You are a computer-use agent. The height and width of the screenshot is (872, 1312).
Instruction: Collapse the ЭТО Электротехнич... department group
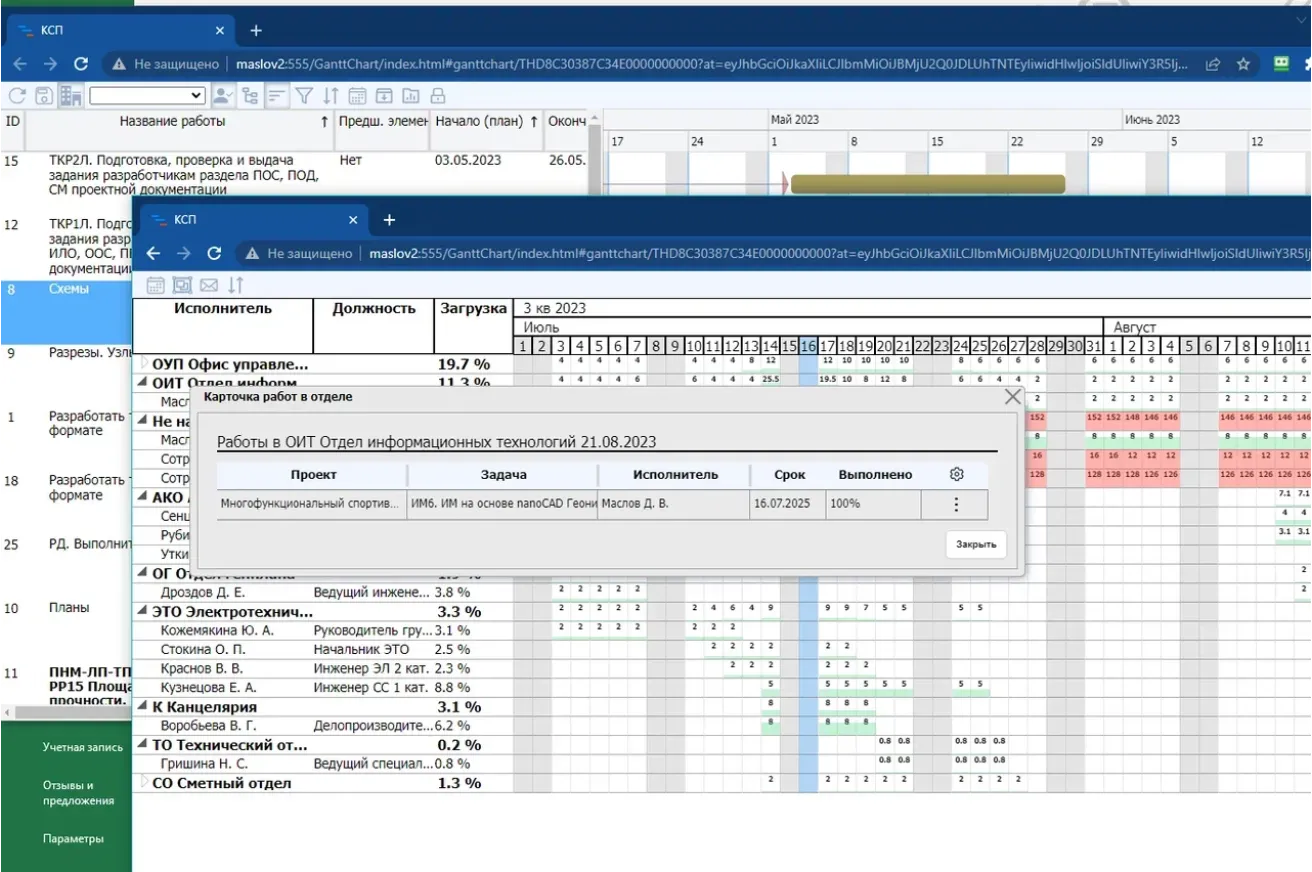(142, 612)
